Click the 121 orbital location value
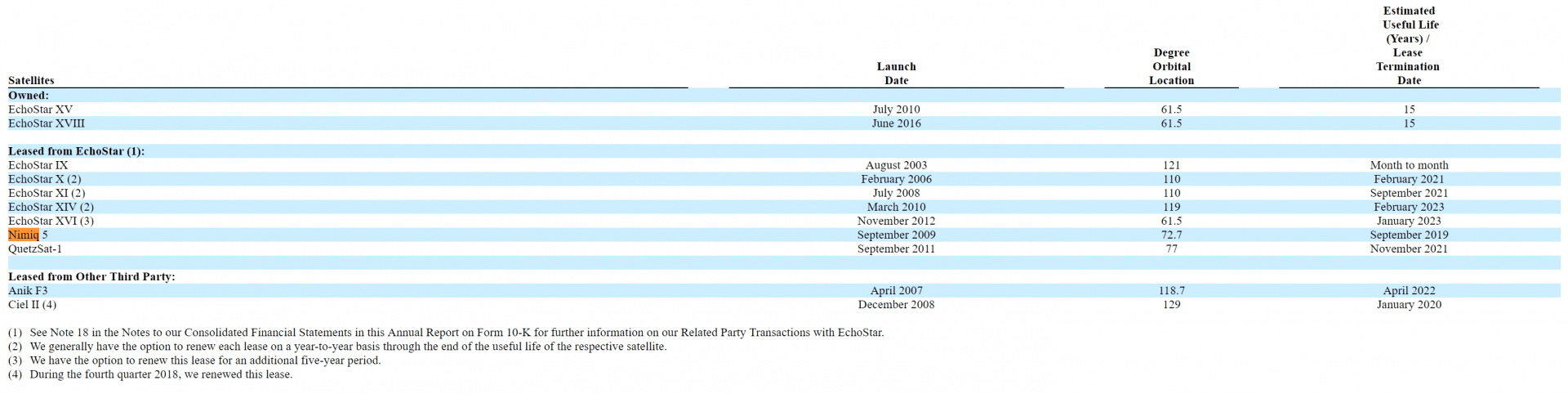This screenshot has width=1568, height=394. pos(1171,165)
